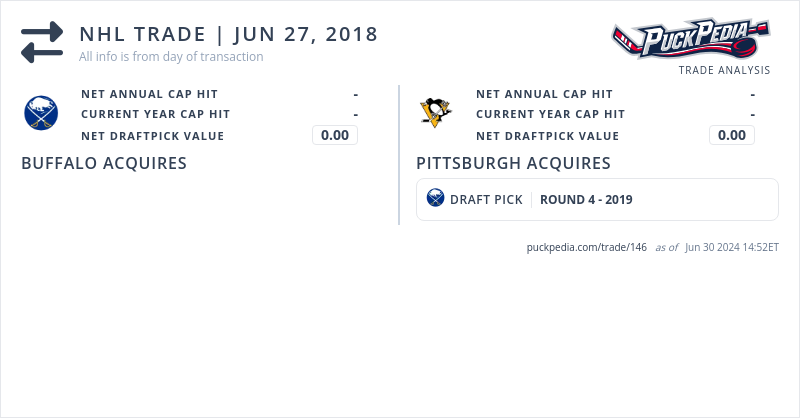Click the NHL Trade Jun 27, 2018 heading
This screenshot has height=418, width=800.
pyautogui.click(x=229, y=34)
